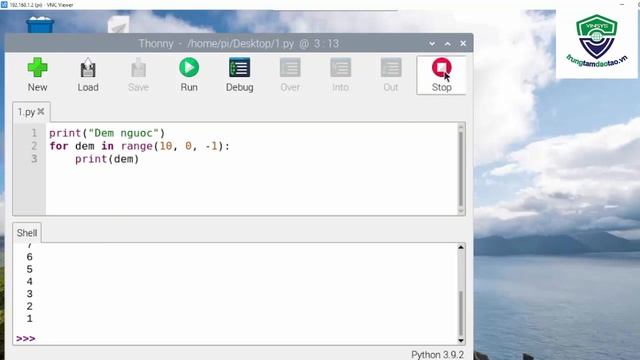Stop the running program

pyautogui.click(x=441, y=75)
